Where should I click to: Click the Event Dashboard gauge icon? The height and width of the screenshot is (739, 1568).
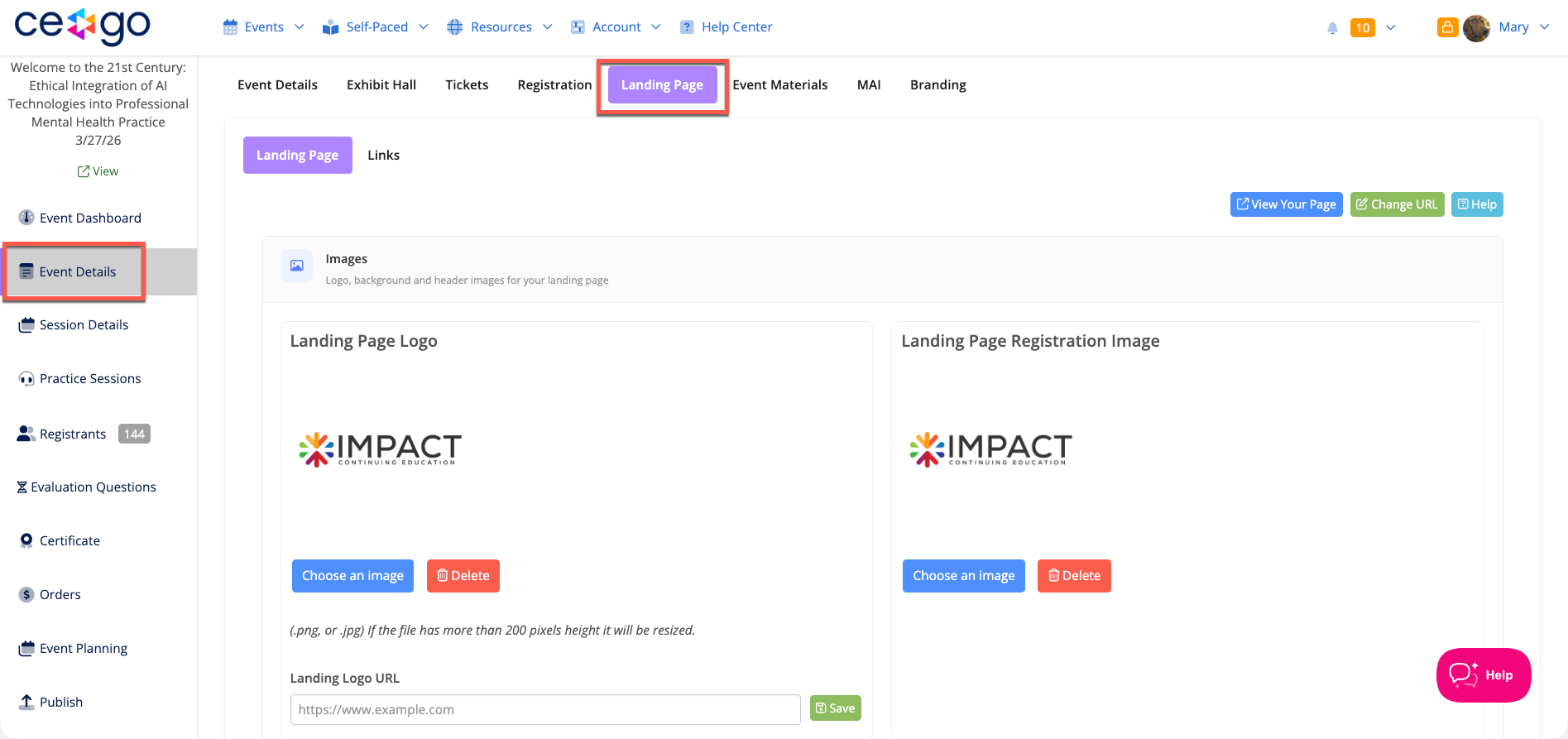click(26, 218)
